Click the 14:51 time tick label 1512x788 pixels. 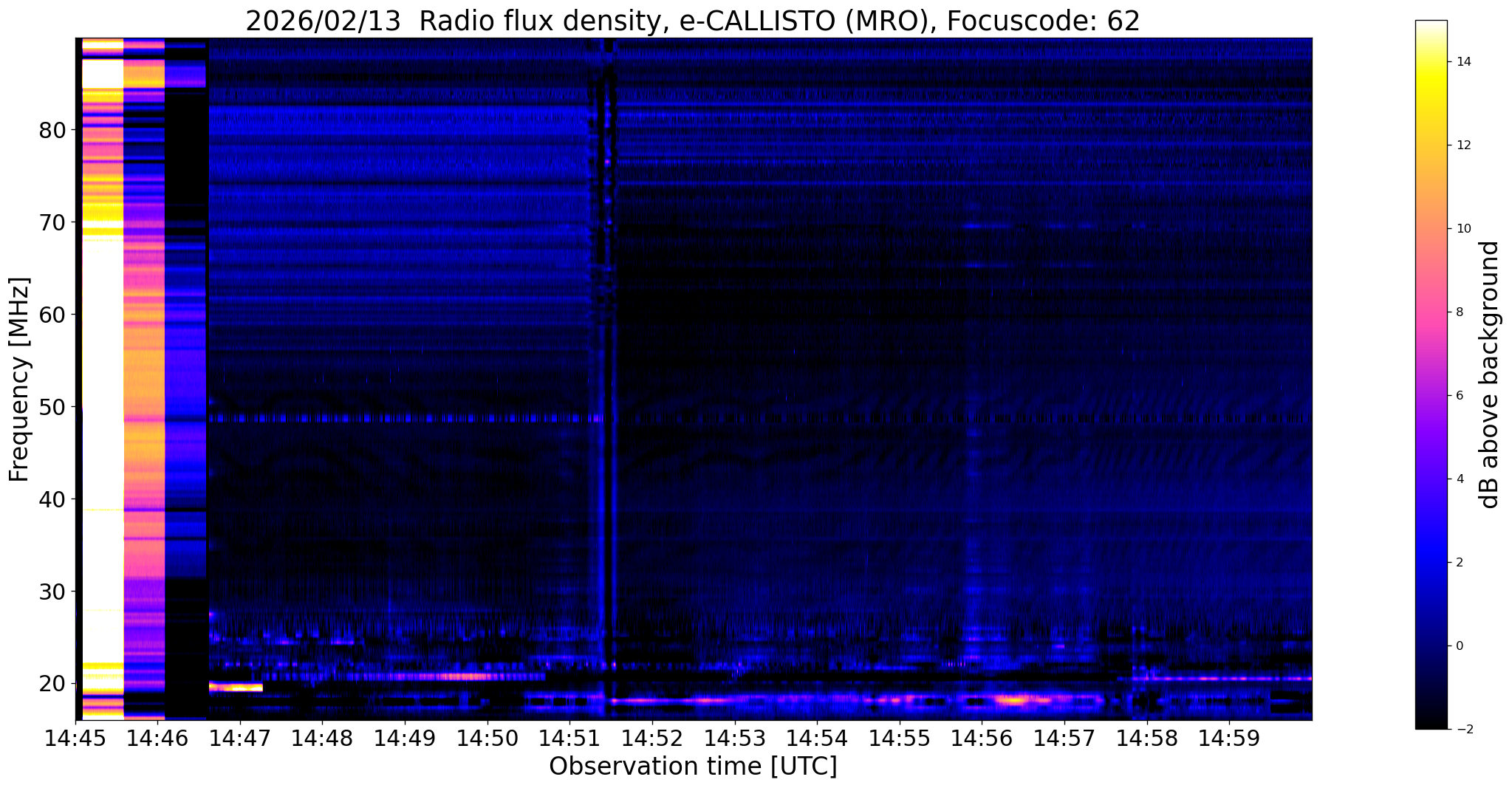pyautogui.click(x=569, y=737)
